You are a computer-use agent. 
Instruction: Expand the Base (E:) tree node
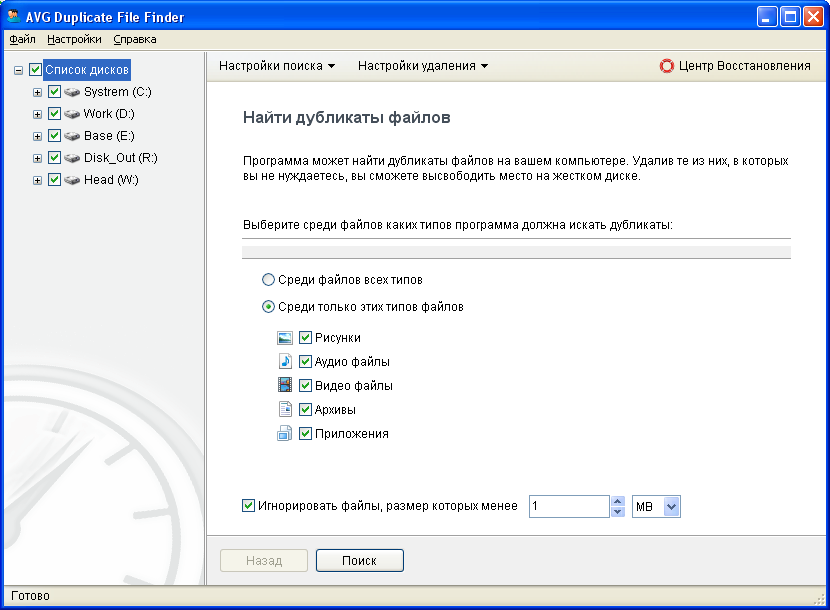coord(37,136)
